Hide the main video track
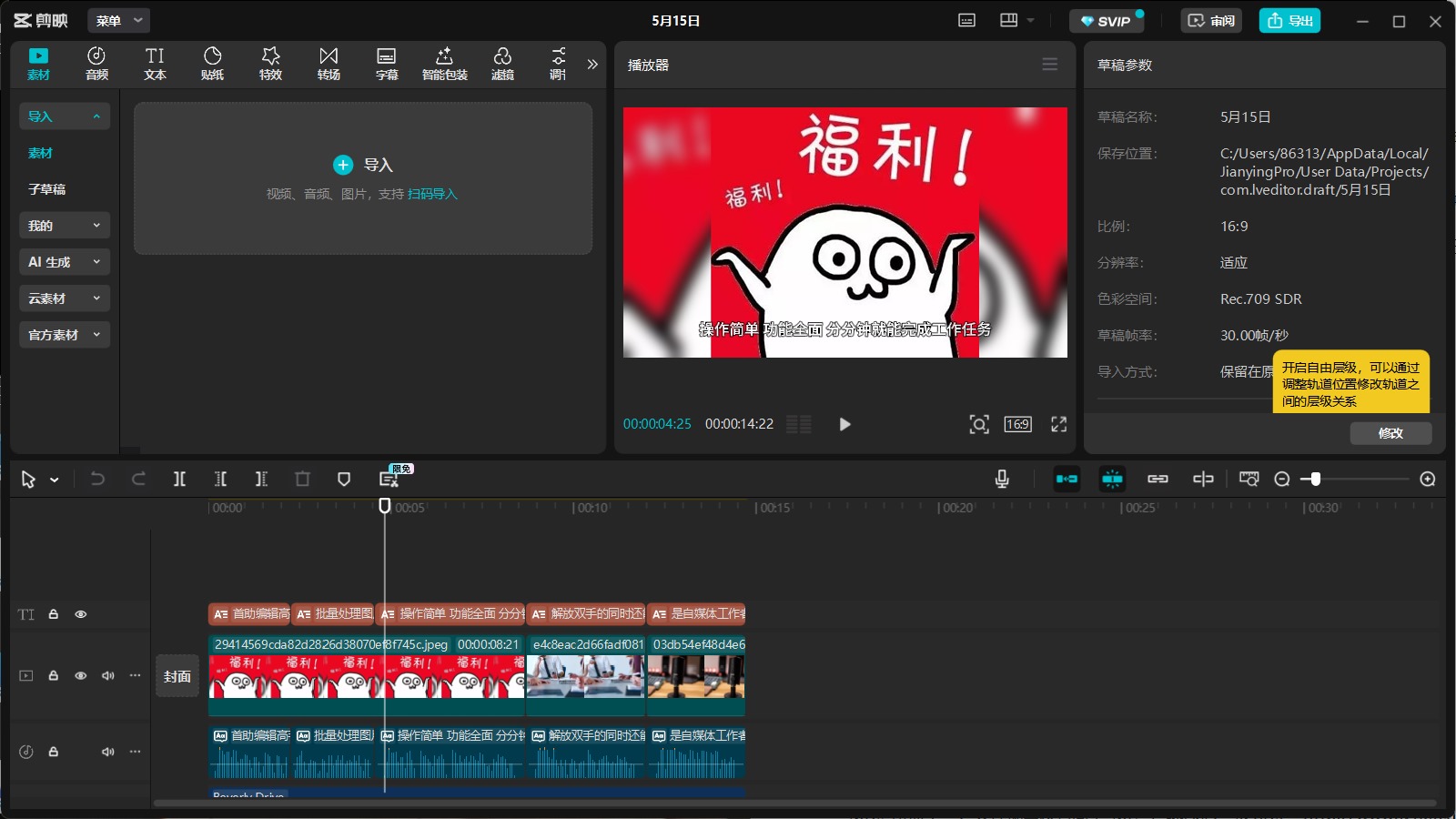Viewport: 1456px width, 819px height. [81, 675]
